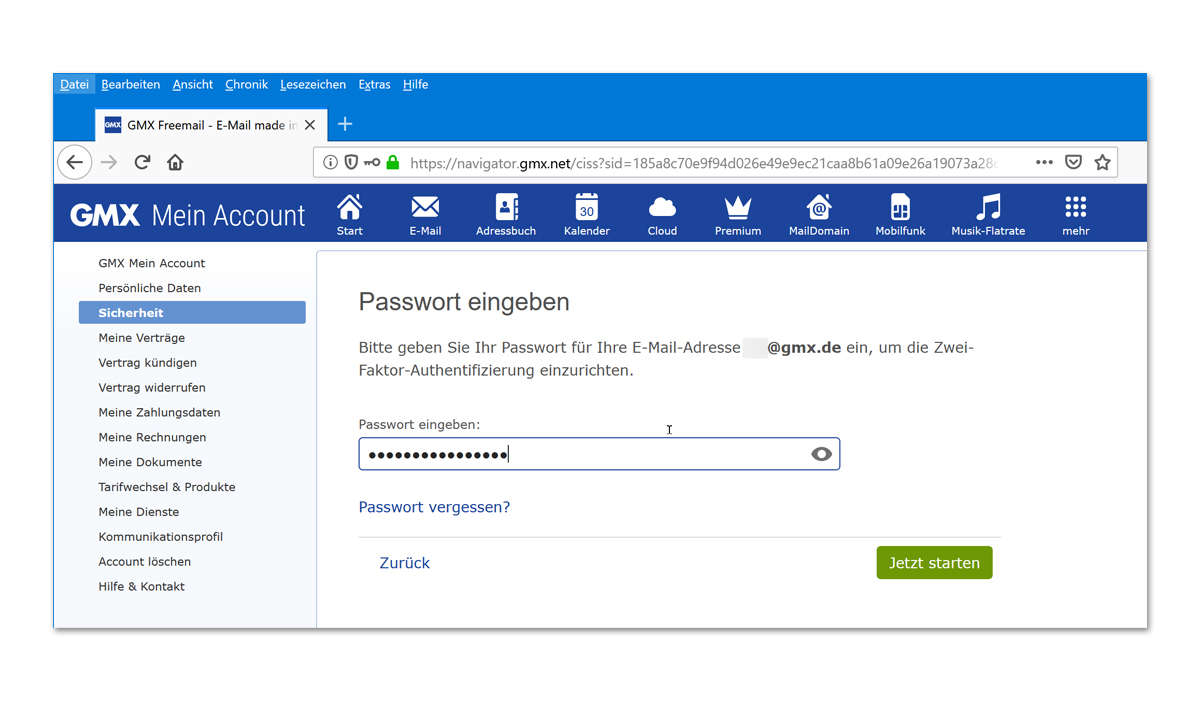Open the Premium crown icon
This screenshot has width=1200, height=720.
point(738,207)
